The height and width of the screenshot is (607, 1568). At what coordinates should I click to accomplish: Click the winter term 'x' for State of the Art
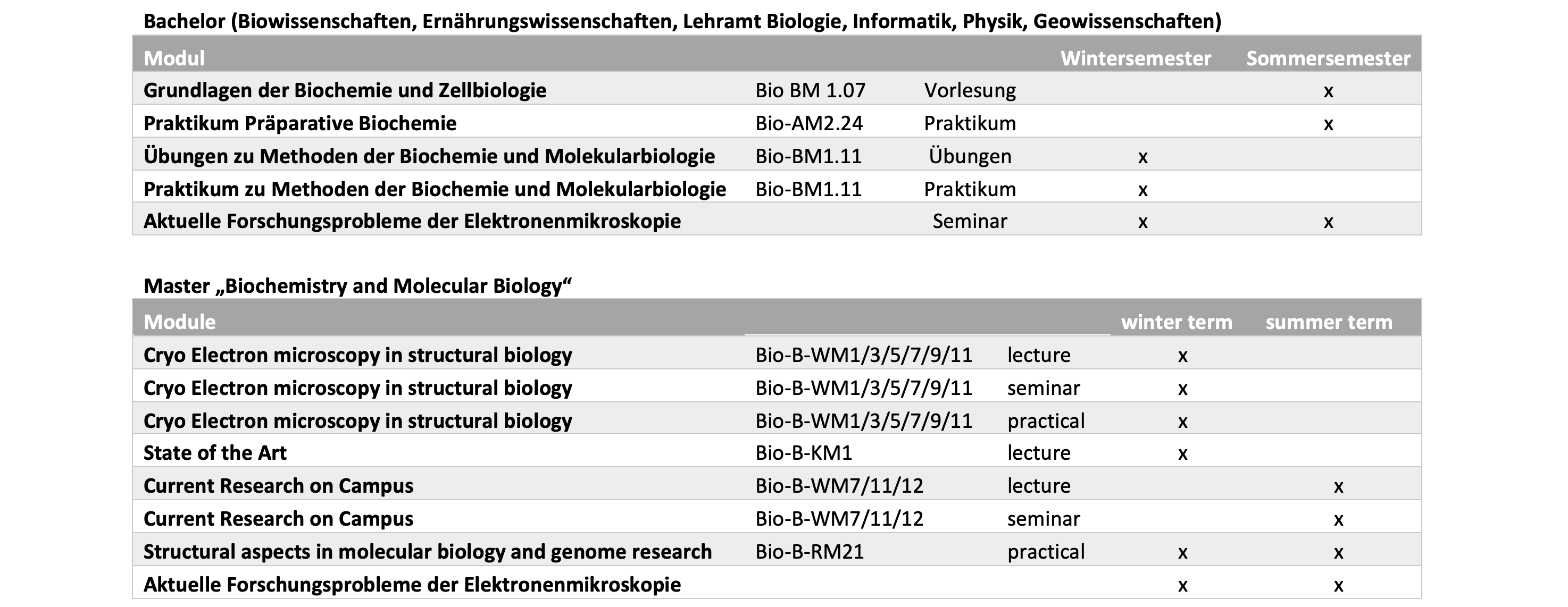[1183, 454]
